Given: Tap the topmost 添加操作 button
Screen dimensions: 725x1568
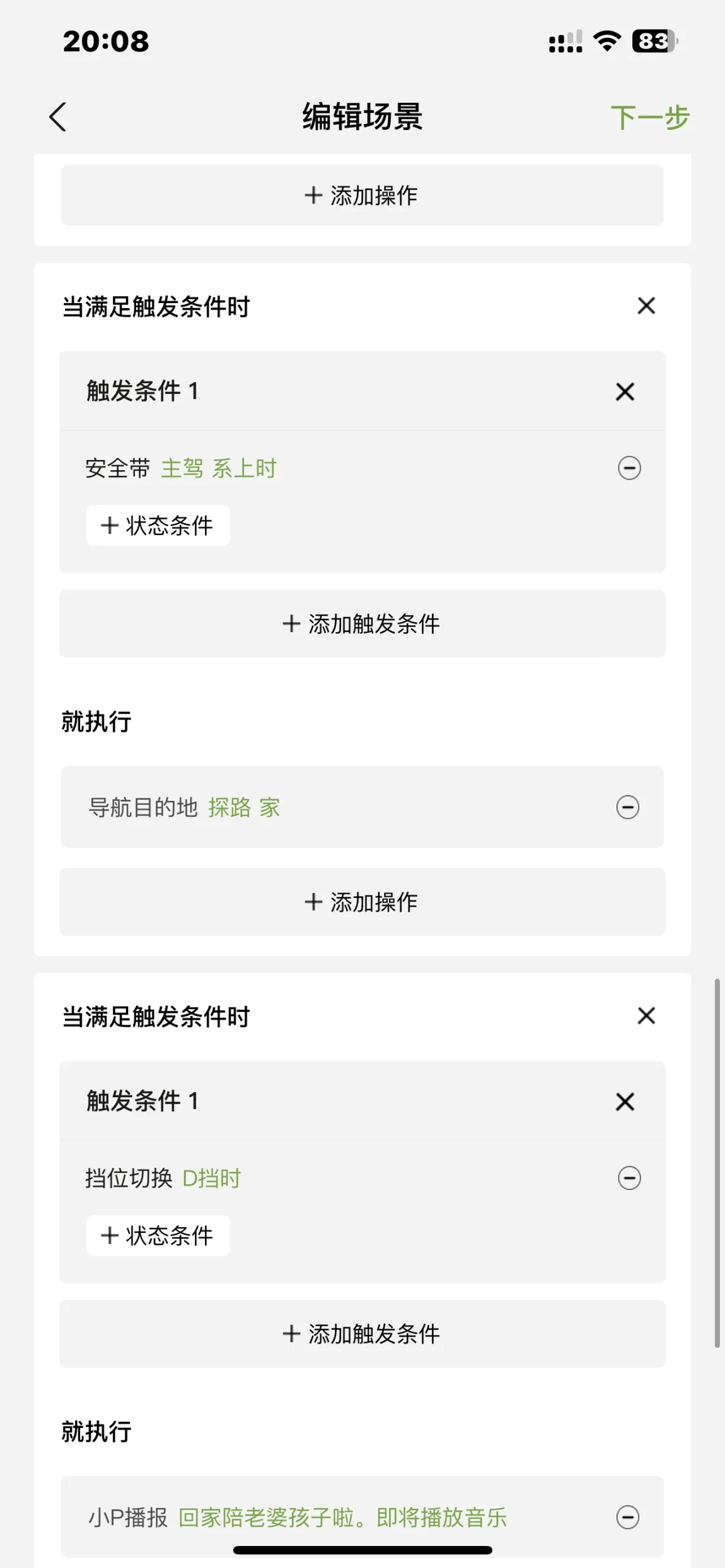Looking at the screenshot, I should tap(362, 195).
